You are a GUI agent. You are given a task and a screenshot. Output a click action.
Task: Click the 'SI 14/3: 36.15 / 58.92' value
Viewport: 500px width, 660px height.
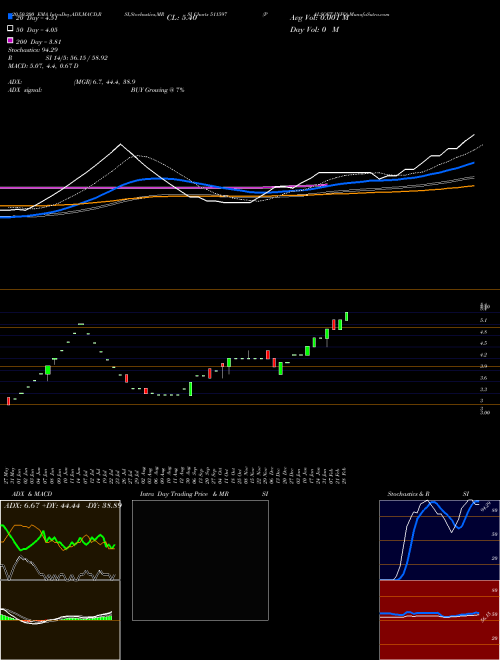click(77, 58)
